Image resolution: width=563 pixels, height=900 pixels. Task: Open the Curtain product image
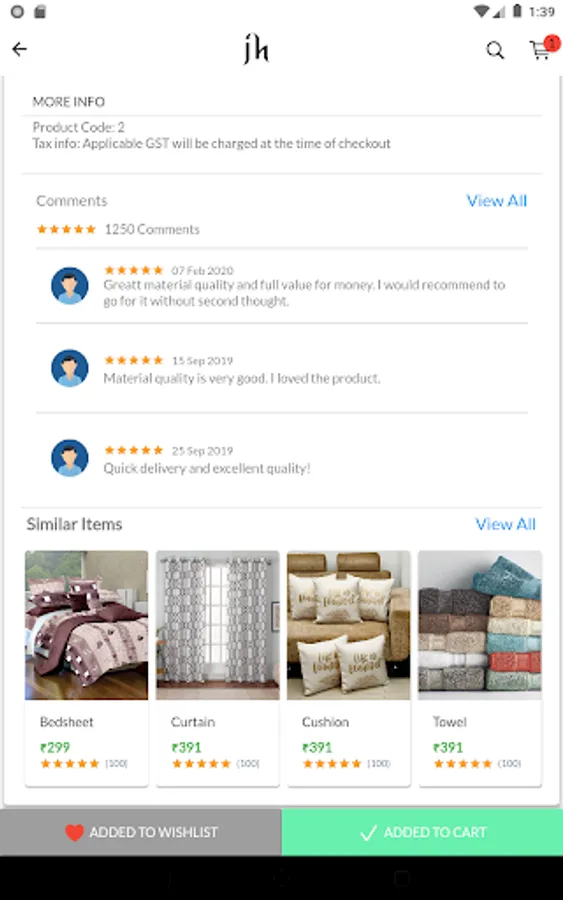click(x=218, y=625)
